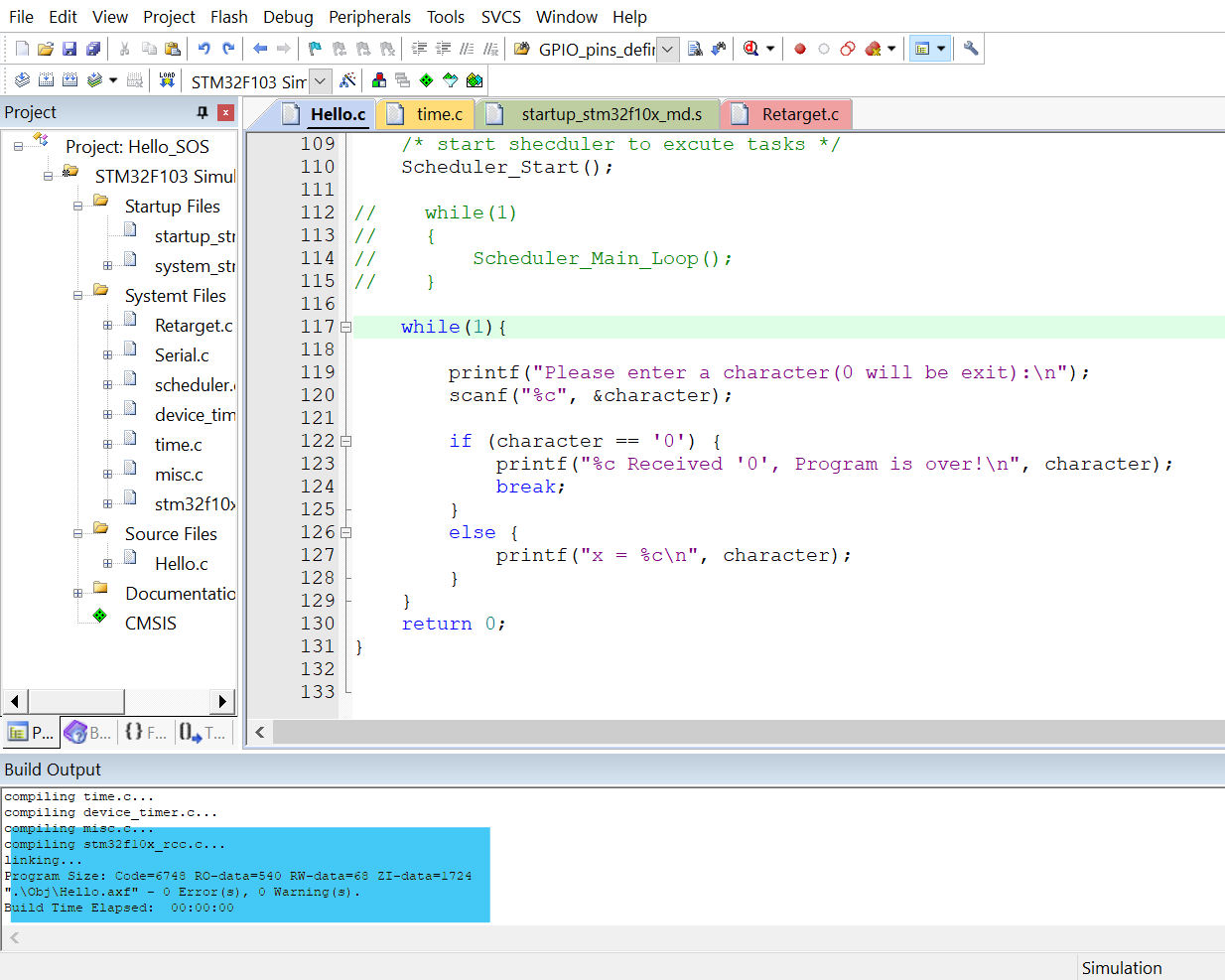1225x980 pixels.
Task: Collapse the if block at line 122
Action: pos(345,441)
